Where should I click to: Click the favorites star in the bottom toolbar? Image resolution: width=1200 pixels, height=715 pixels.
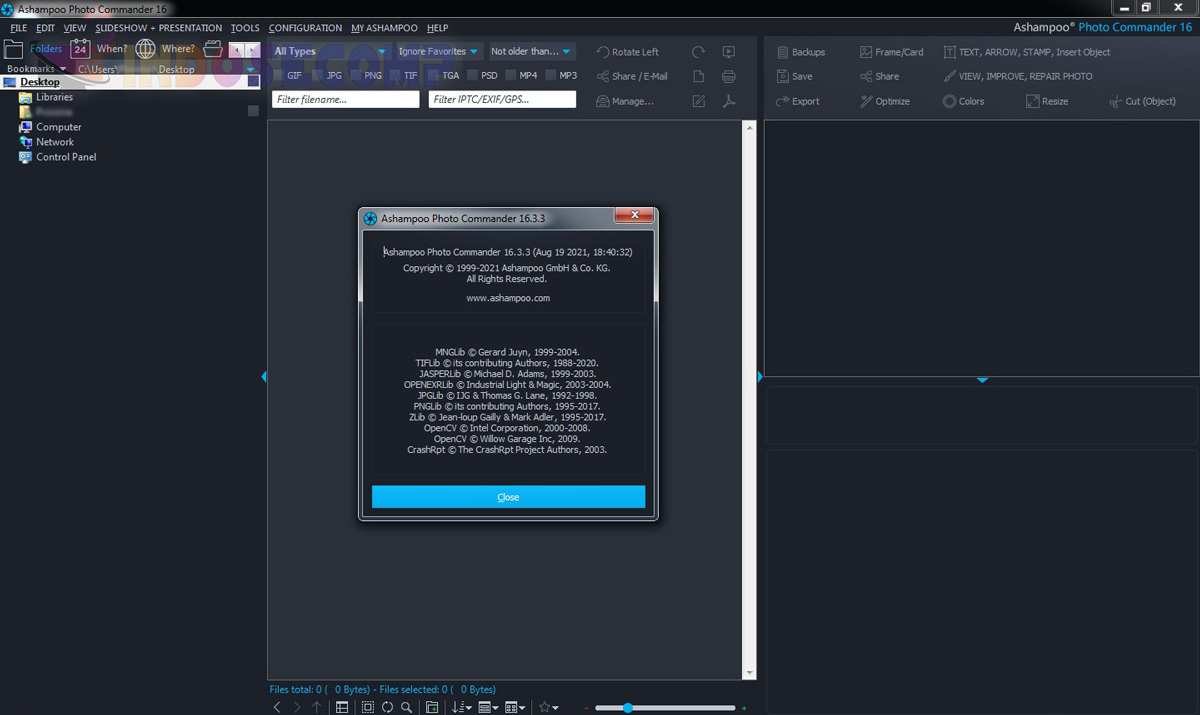[x=545, y=706]
